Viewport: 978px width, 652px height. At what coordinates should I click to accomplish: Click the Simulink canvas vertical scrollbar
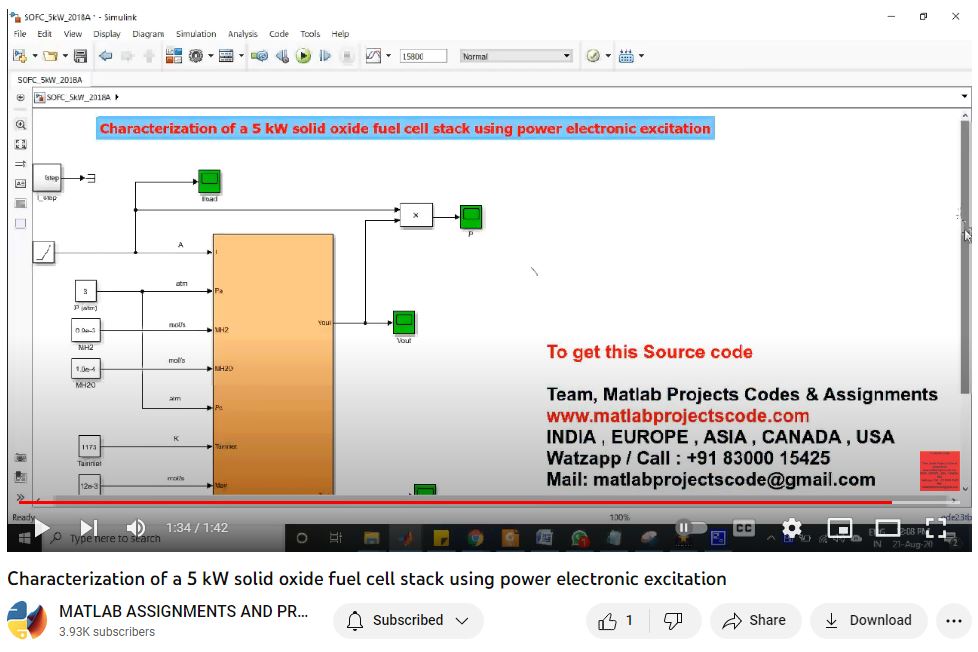(x=965, y=257)
